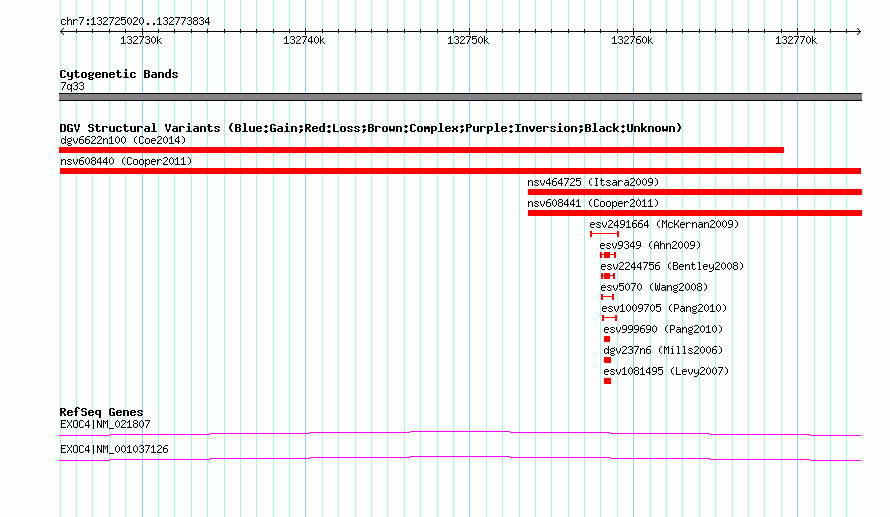Screen dimensions: 890x517
Task: Click the RefSeq Genes track title
Action: pyautogui.click(x=101, y=412)
